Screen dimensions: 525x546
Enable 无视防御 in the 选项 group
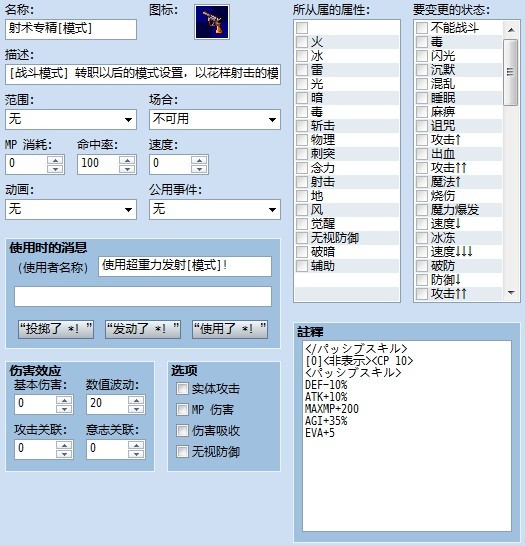[182, 452]
